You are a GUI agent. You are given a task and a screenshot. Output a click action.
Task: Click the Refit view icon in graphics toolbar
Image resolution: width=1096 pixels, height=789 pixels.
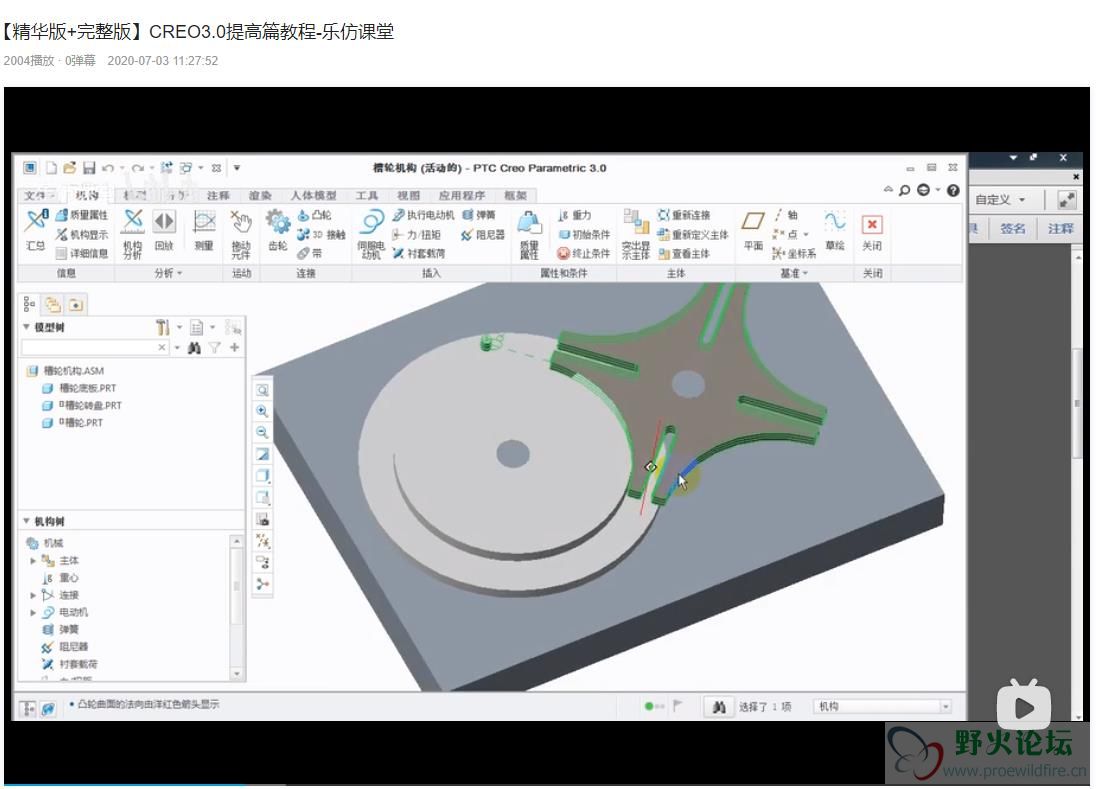click(262, 390)
